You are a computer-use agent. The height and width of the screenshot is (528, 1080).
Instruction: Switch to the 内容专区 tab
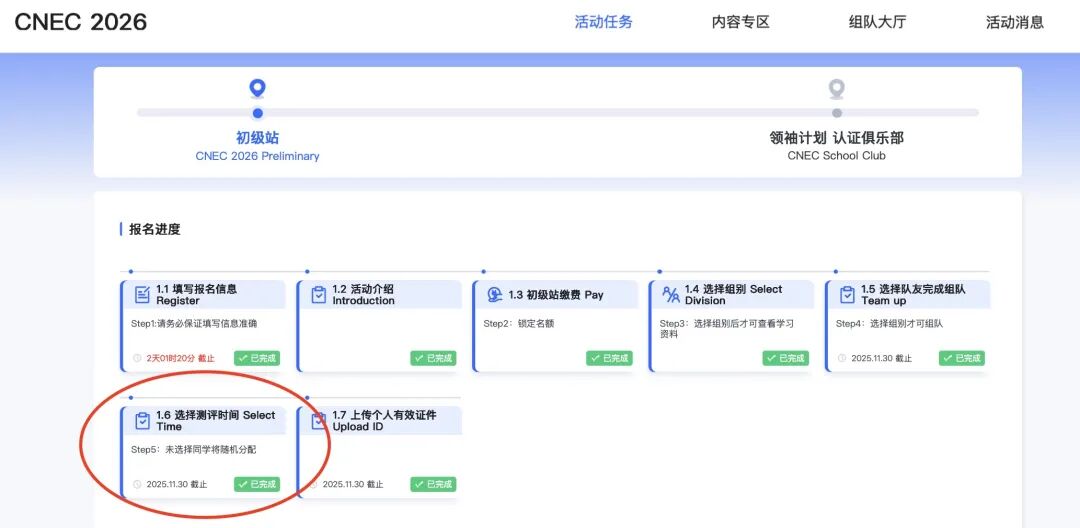pos(740,22)
